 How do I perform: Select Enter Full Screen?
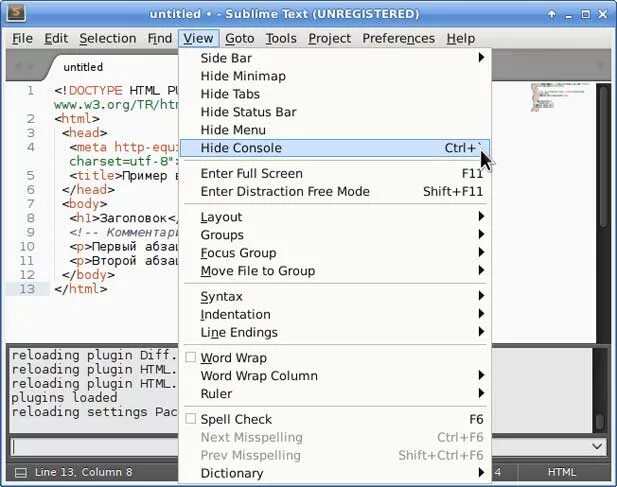334,173
